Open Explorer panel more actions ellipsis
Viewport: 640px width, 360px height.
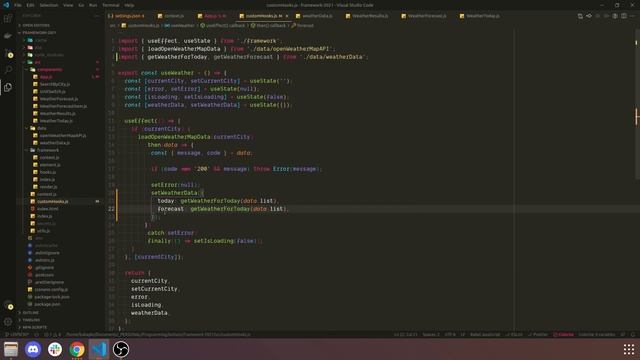click(x=97, y=16)
